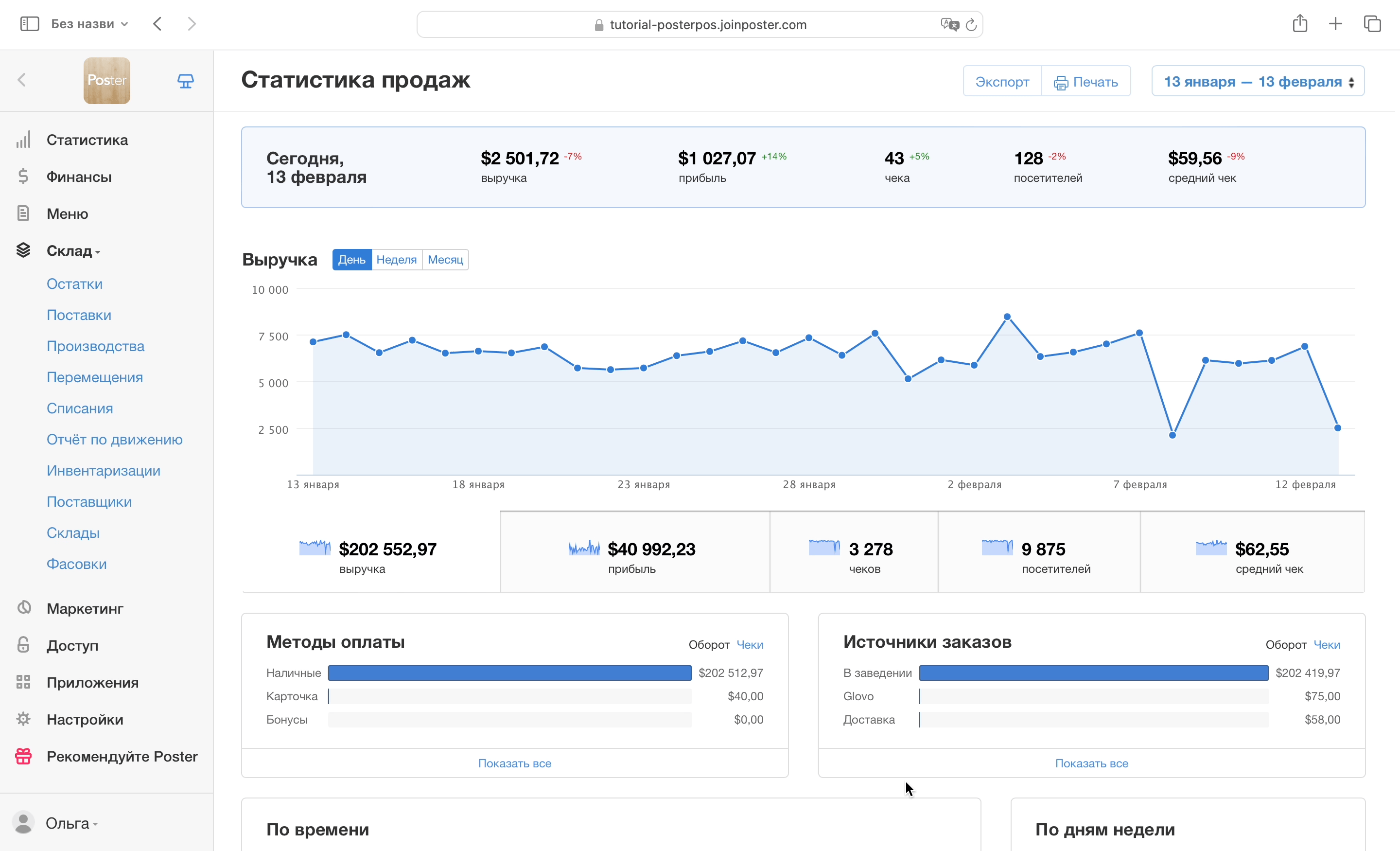Select the День chart period toggle
1400x851 pixels.
click(352, 260)
